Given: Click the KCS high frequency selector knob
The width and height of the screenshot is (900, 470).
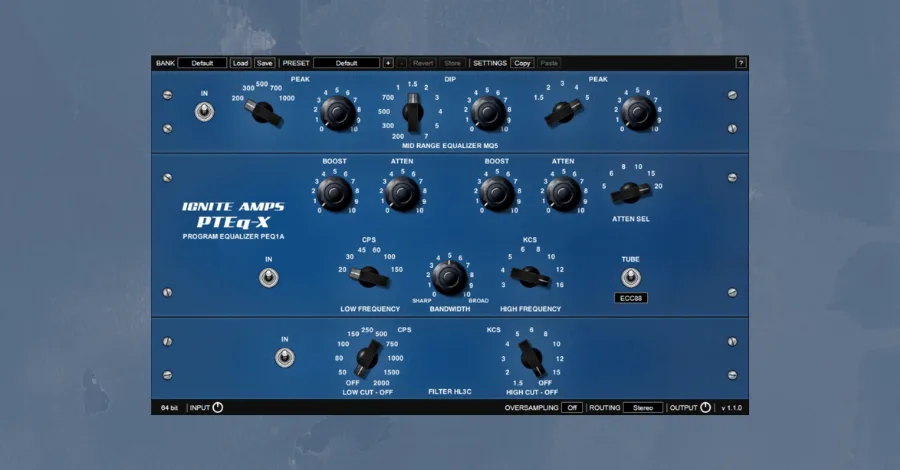Looking at the screenshot, I should click(x=530, y=277).
